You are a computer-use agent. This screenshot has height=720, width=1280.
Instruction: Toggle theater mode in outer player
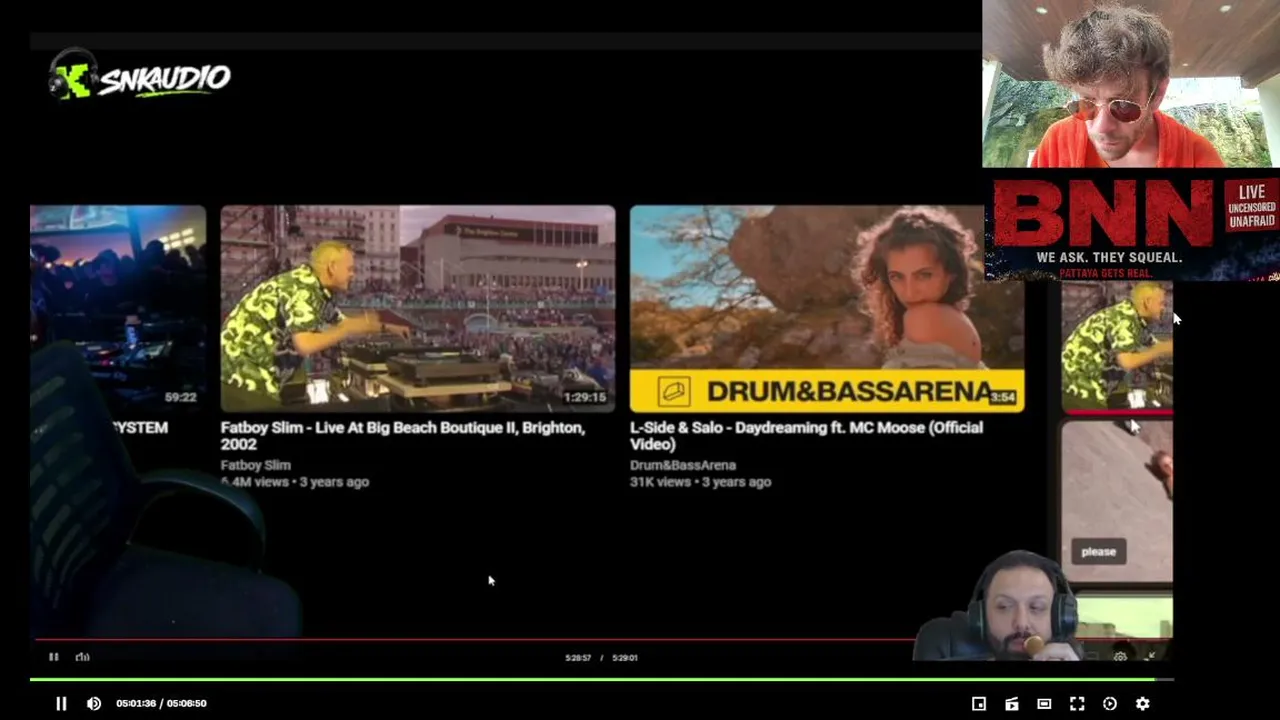coord(1044,703)
